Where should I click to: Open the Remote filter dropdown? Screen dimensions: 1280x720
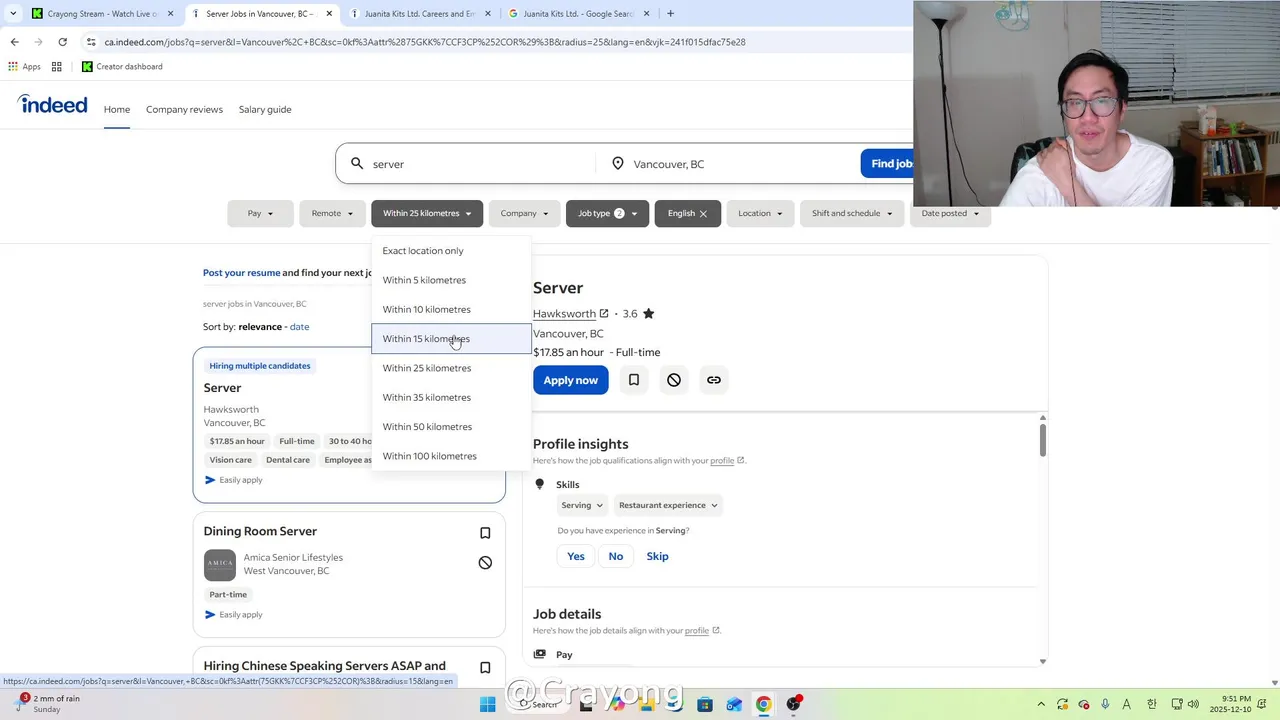tap(332, 213)
